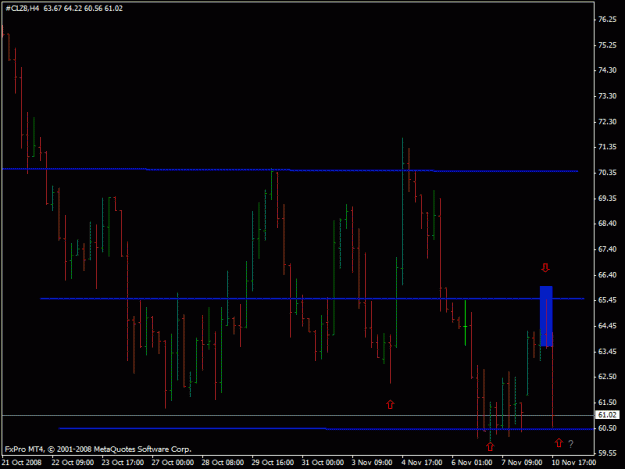Click the 69.35 price scale label
This screenshot has width=625, height=469.
coord(607,198)
